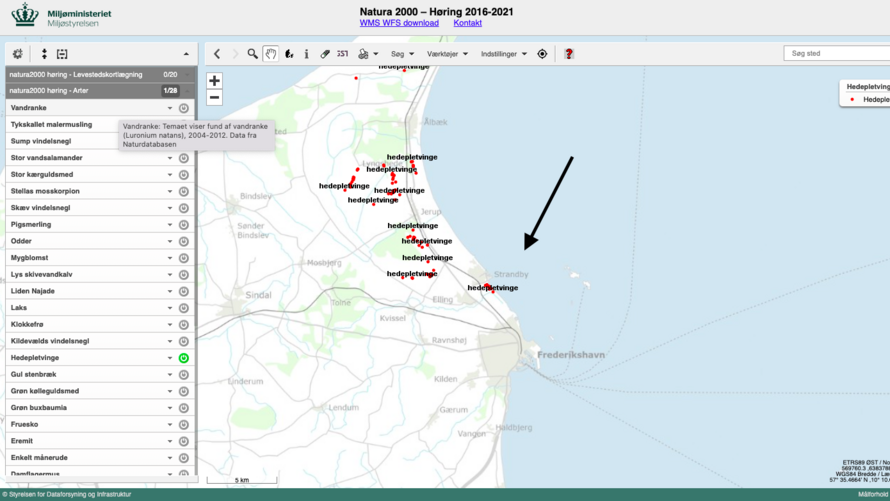The width and height of the screenshot is (890, 501).
Task: Open the red question mark help
Action: coord(569,54)
